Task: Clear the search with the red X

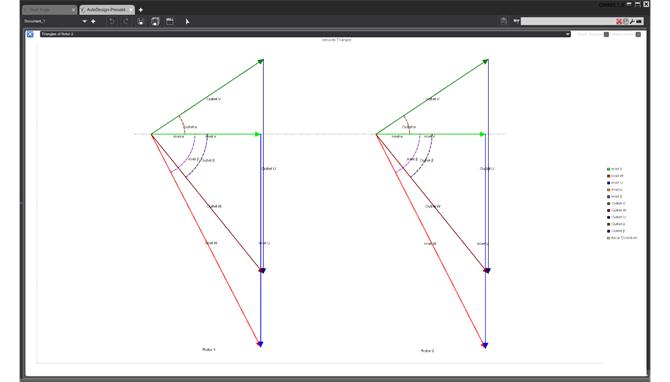Action: (x=618, y=21)
